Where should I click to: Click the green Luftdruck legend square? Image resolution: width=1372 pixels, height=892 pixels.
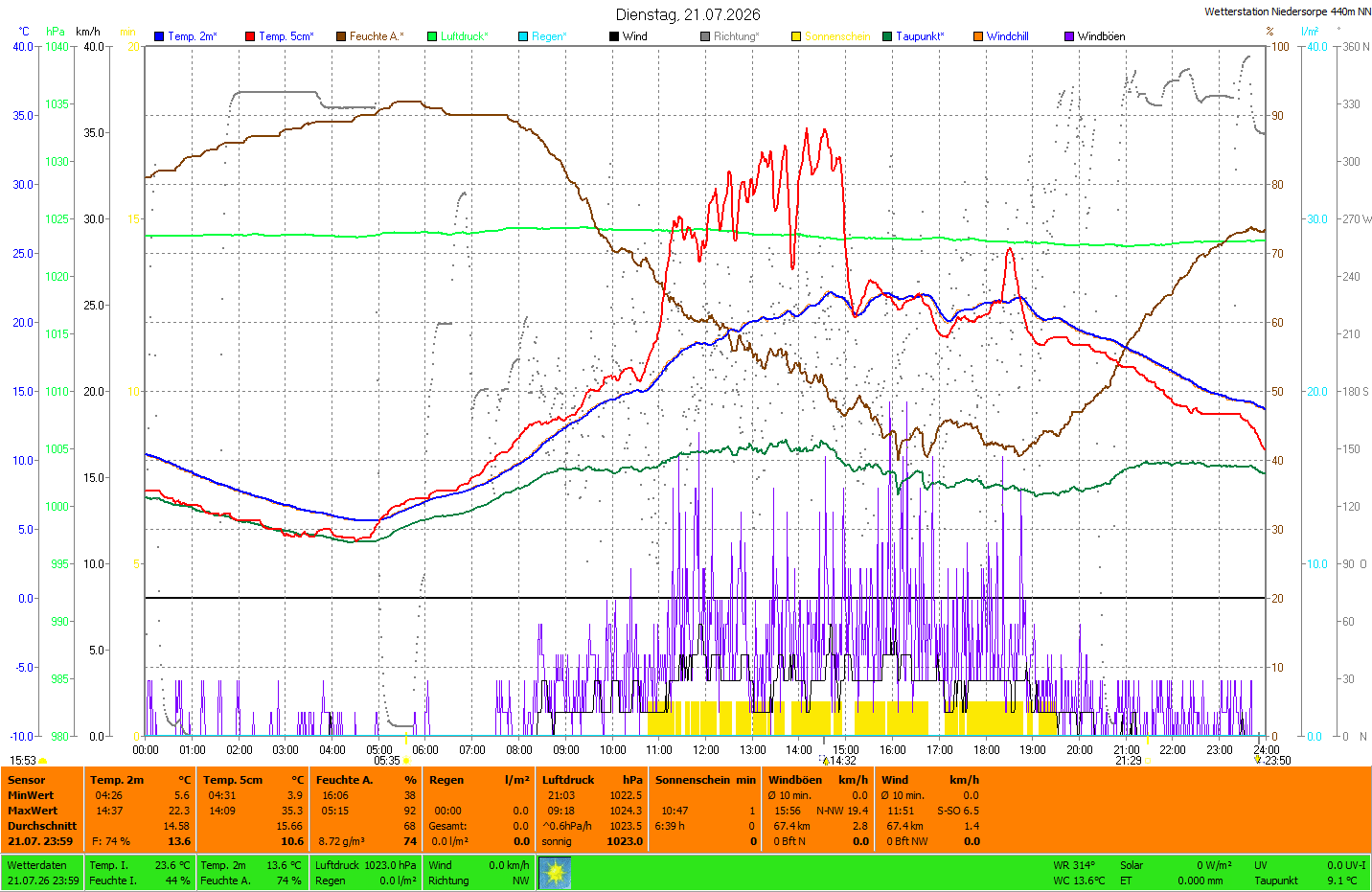click(432, 36)
